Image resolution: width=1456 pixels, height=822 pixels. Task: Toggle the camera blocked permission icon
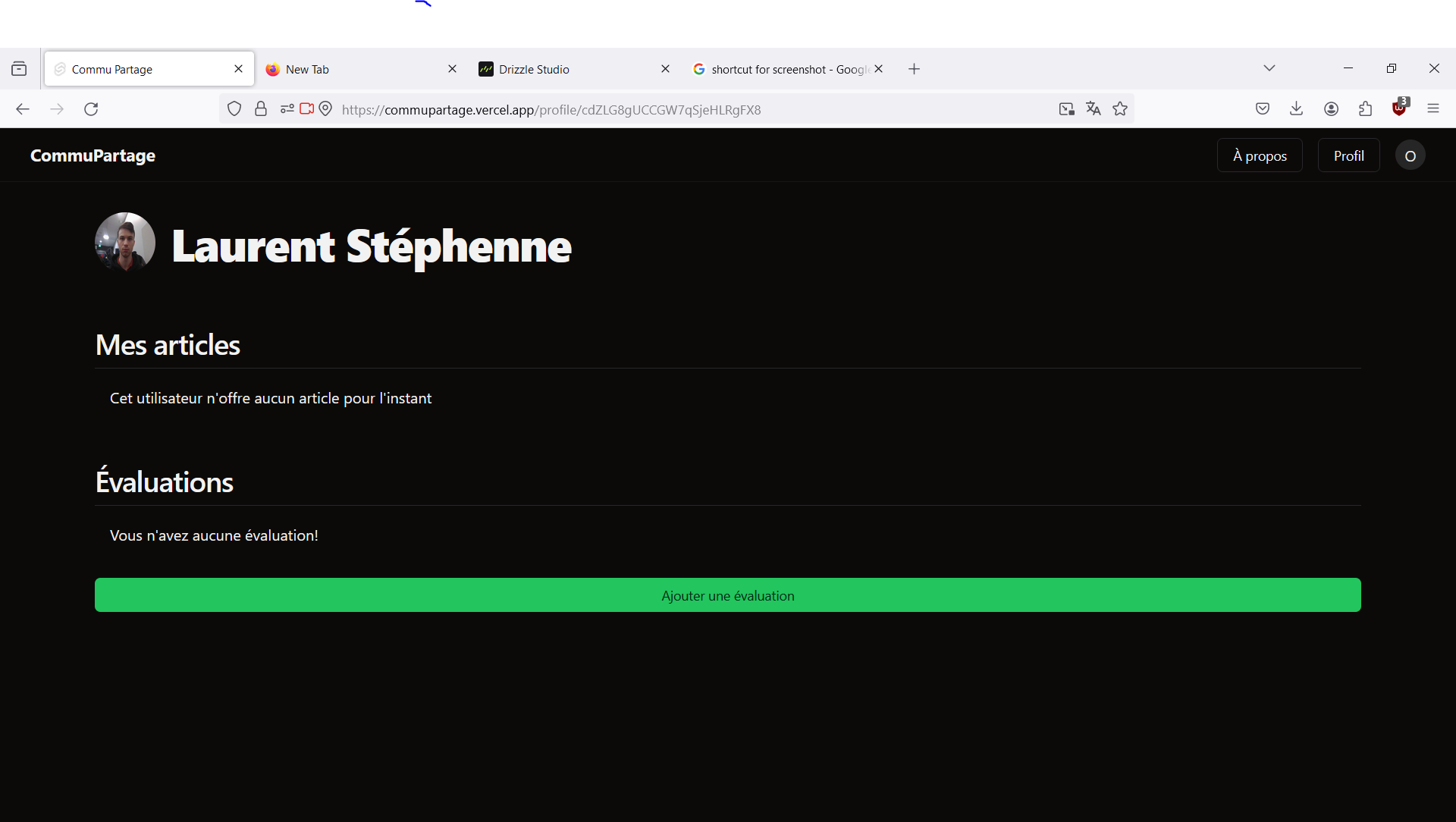tap(306, 109)
